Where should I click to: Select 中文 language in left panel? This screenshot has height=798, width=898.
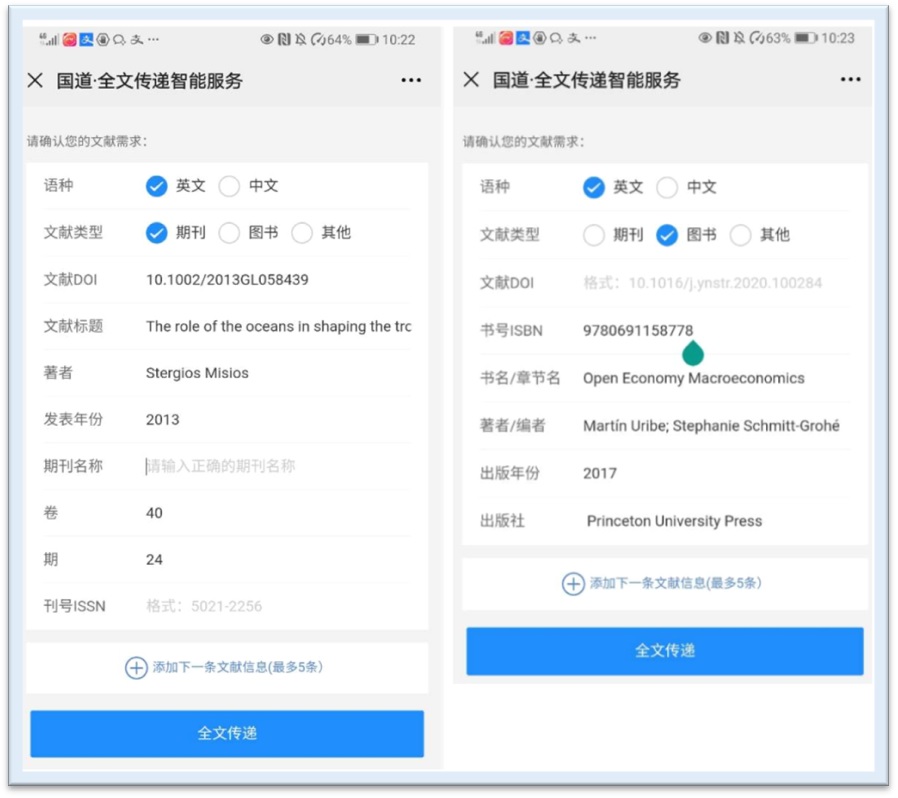[230, 186]
